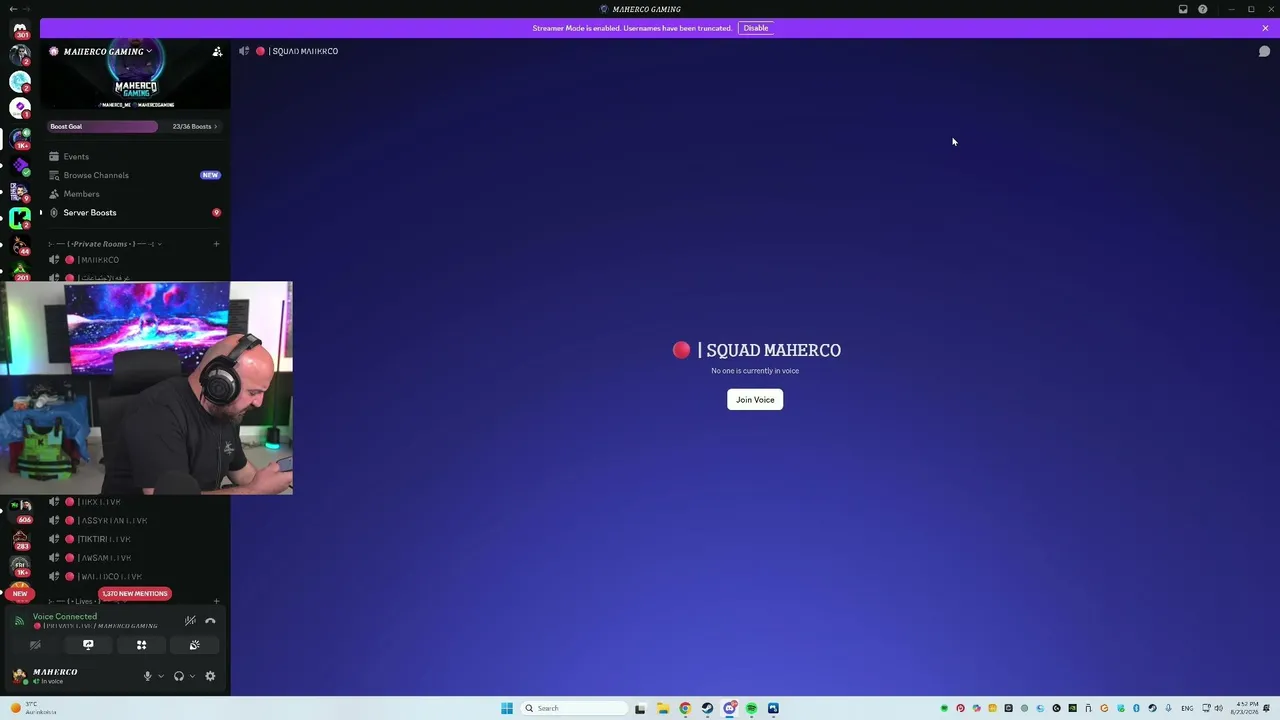Open the Threads chat icon at top right

tap(1264, 51)
